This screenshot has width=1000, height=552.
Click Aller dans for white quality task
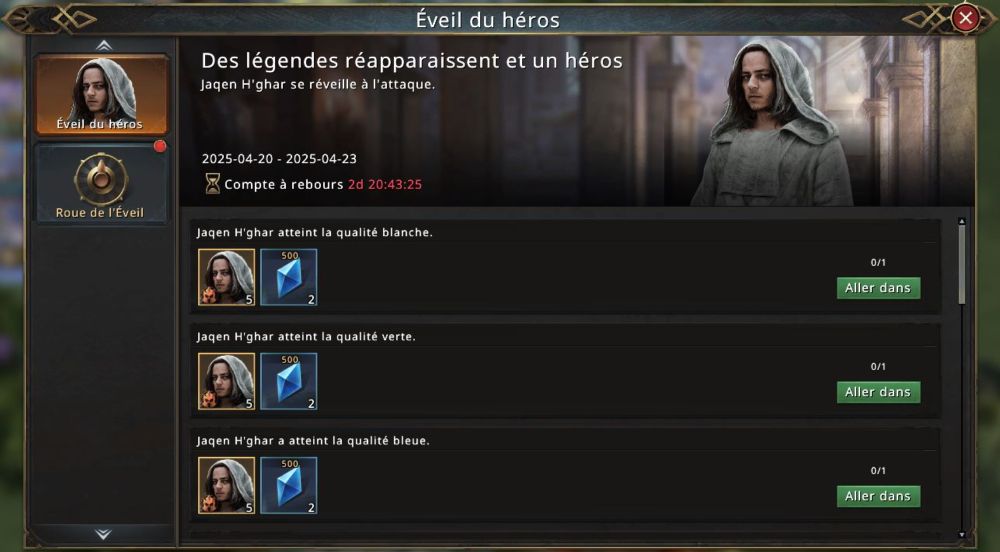[878, 288]
